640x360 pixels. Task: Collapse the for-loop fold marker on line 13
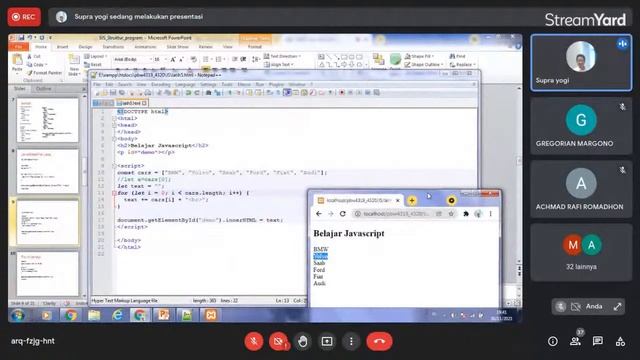pos(114,193)
